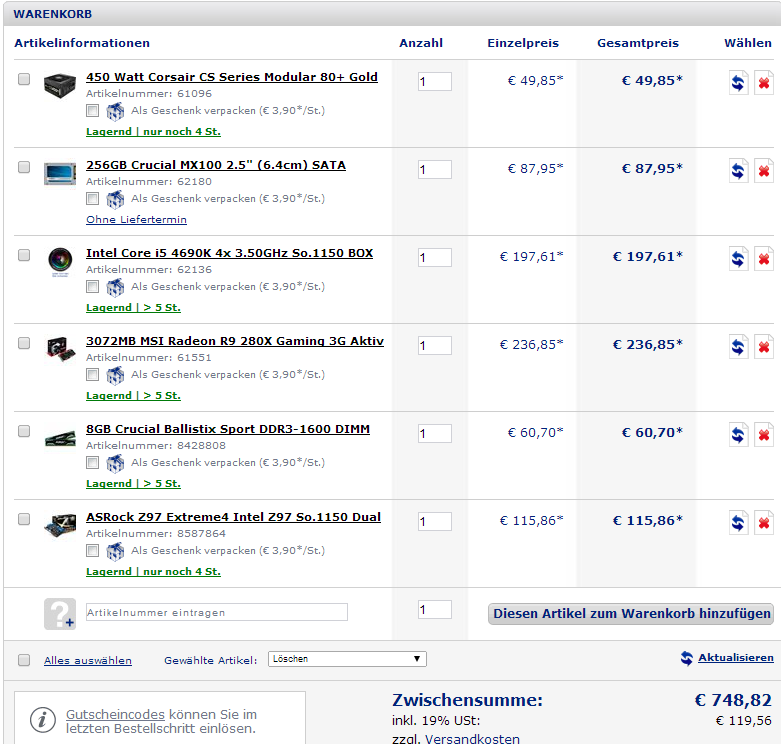The height and width of the screenshot is (744, 781).
Task: Open ASRock Z97 motherboard thumbnail
Action: pos(60,526)
